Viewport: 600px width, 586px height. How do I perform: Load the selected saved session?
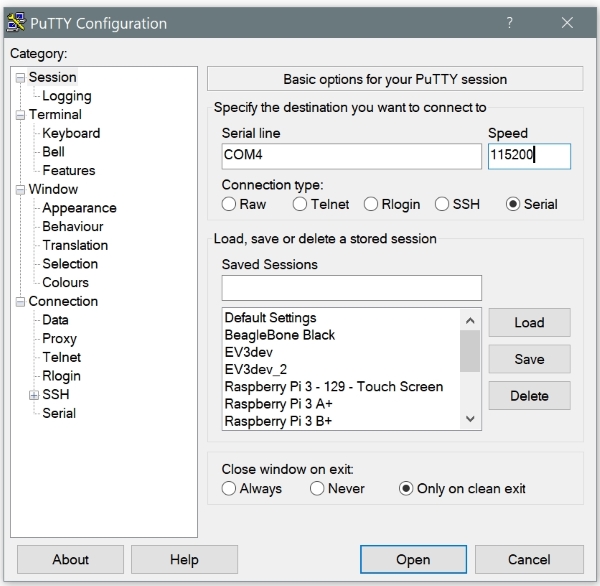530,323
